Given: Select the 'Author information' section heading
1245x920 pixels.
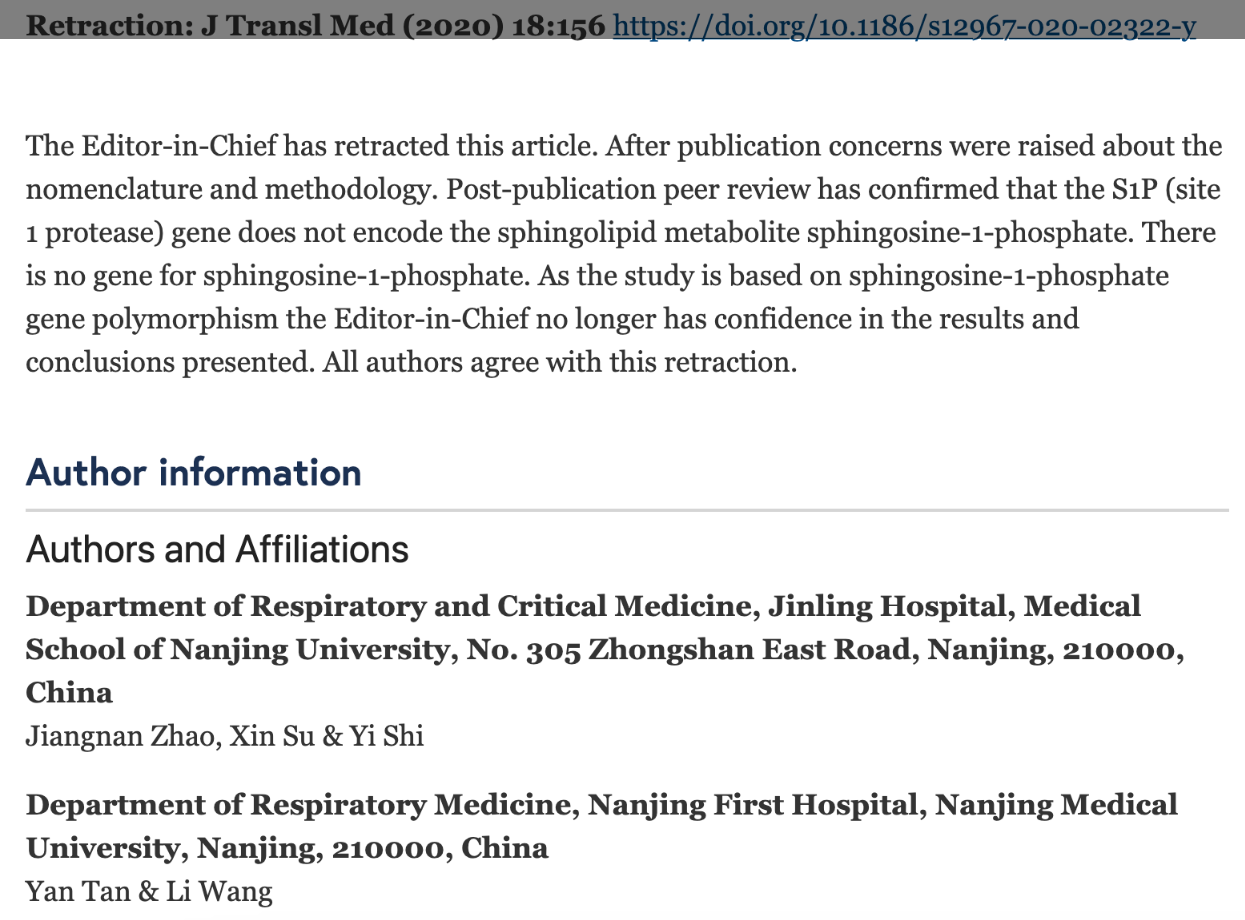Looking at the screenshot, I should (x=194, y=472).
